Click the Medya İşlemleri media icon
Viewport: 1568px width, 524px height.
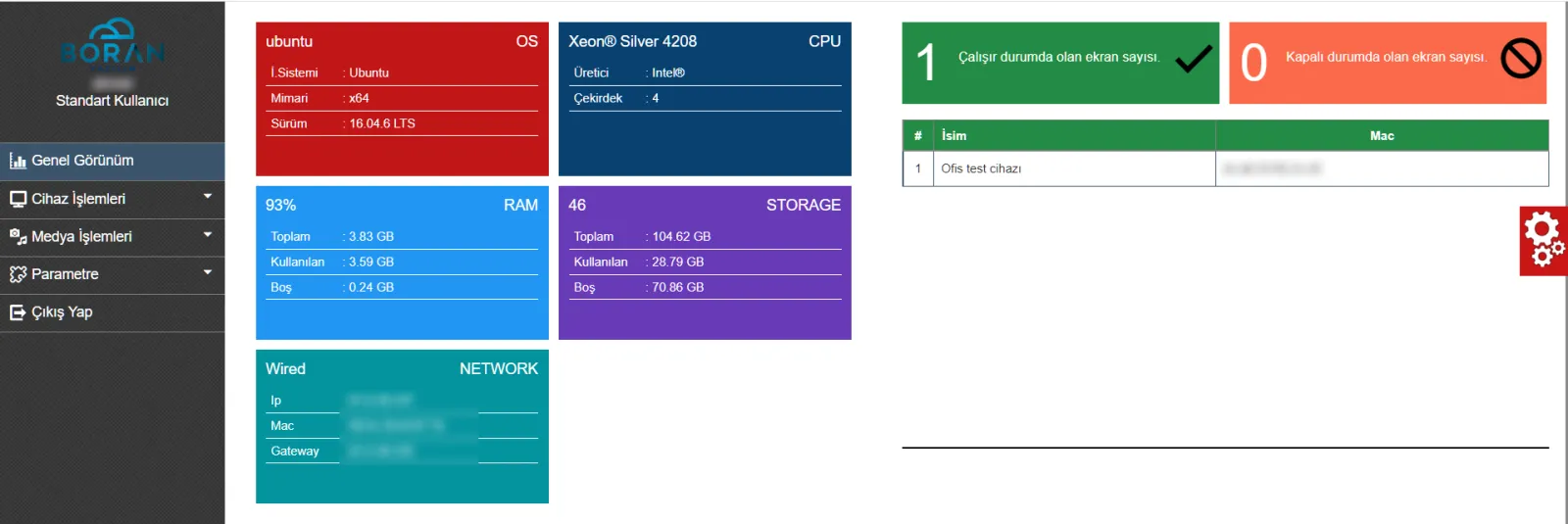point(18,237)
